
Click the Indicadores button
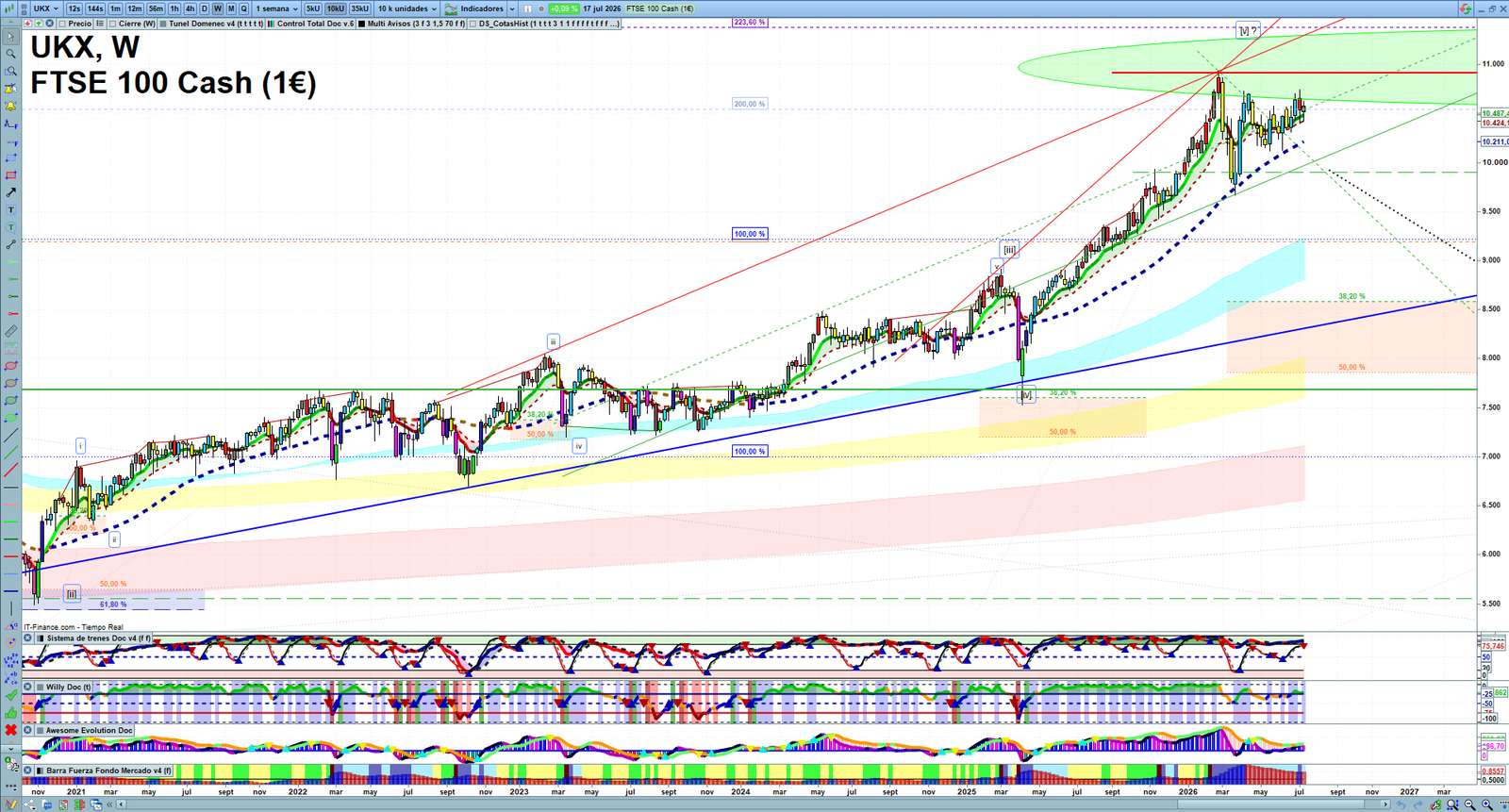[x=473, y=8]
